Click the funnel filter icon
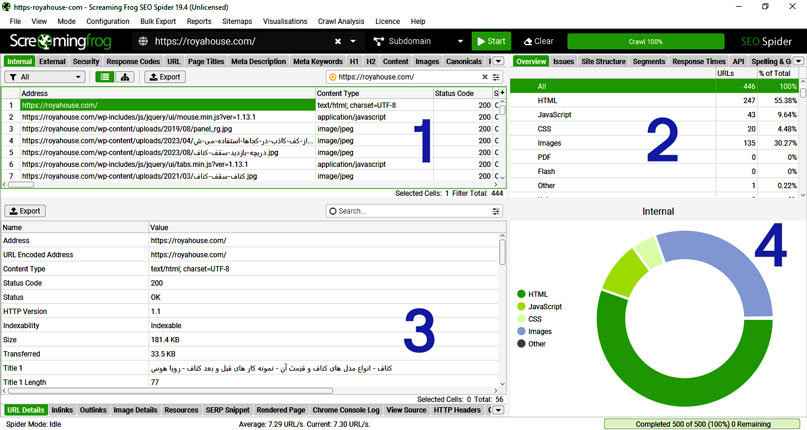This screenshot has width=807, height=430. (13, 77)
